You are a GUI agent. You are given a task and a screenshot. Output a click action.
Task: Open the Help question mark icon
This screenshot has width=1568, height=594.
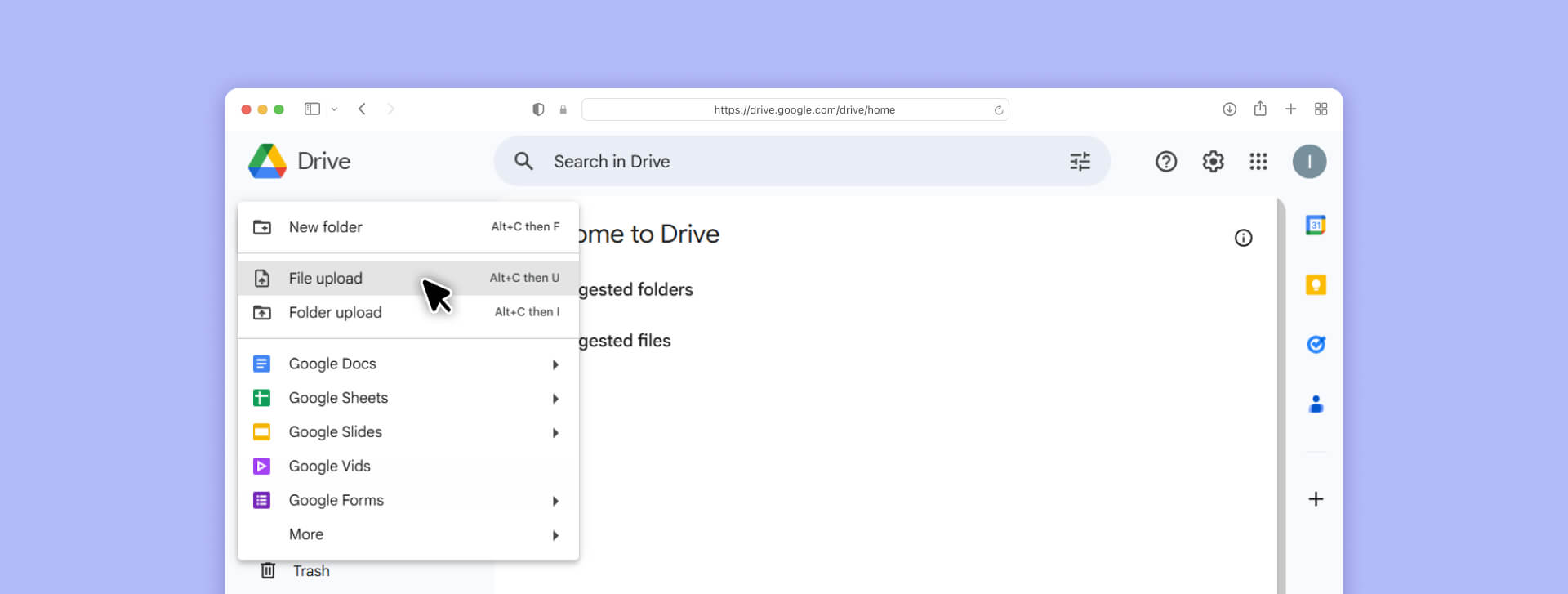[x=1166, y=162]
